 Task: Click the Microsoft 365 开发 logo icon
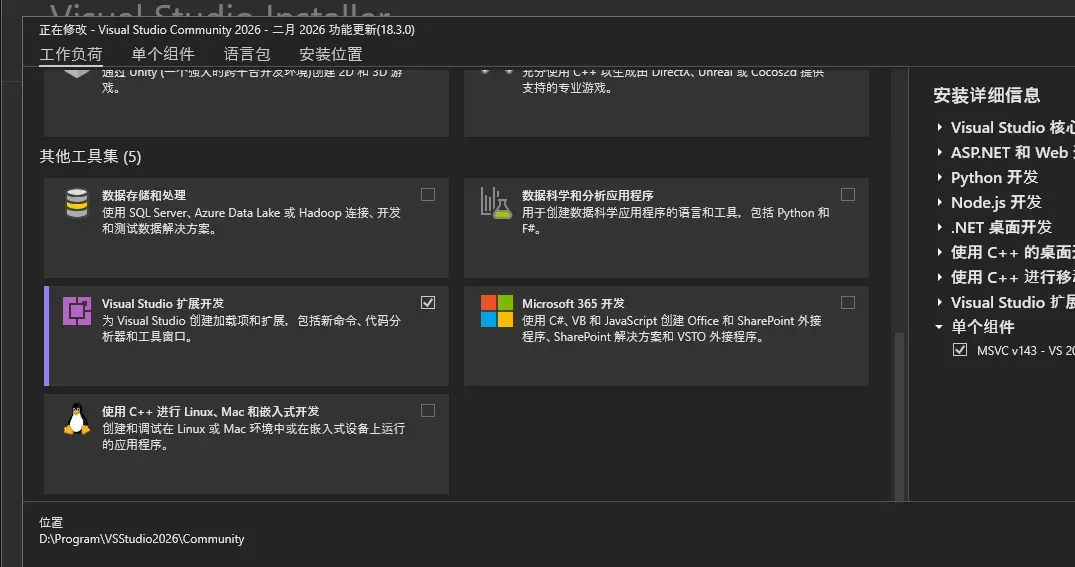[496, 311]
